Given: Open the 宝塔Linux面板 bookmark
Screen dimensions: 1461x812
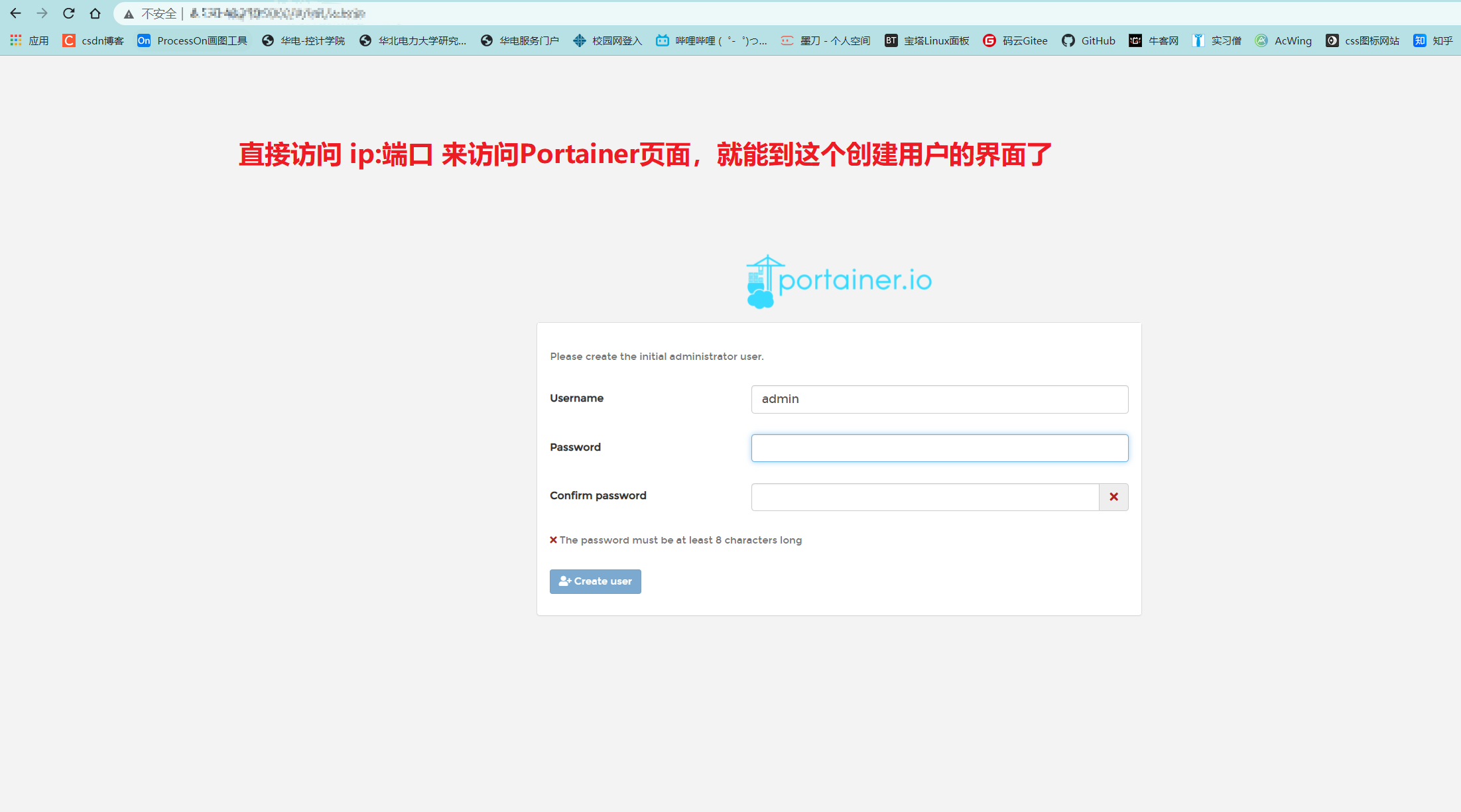Looking at the screenshot, I should [x=926, y=40].
